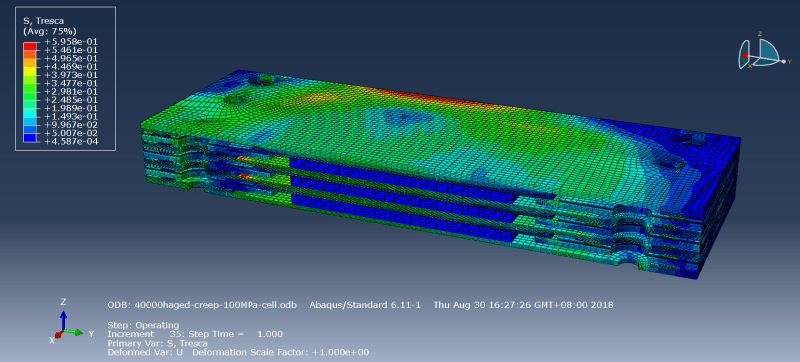Select the "Primary Var: S, Tresca" line
This screenshot has height=362, width=800.
[x=158, y=343]
